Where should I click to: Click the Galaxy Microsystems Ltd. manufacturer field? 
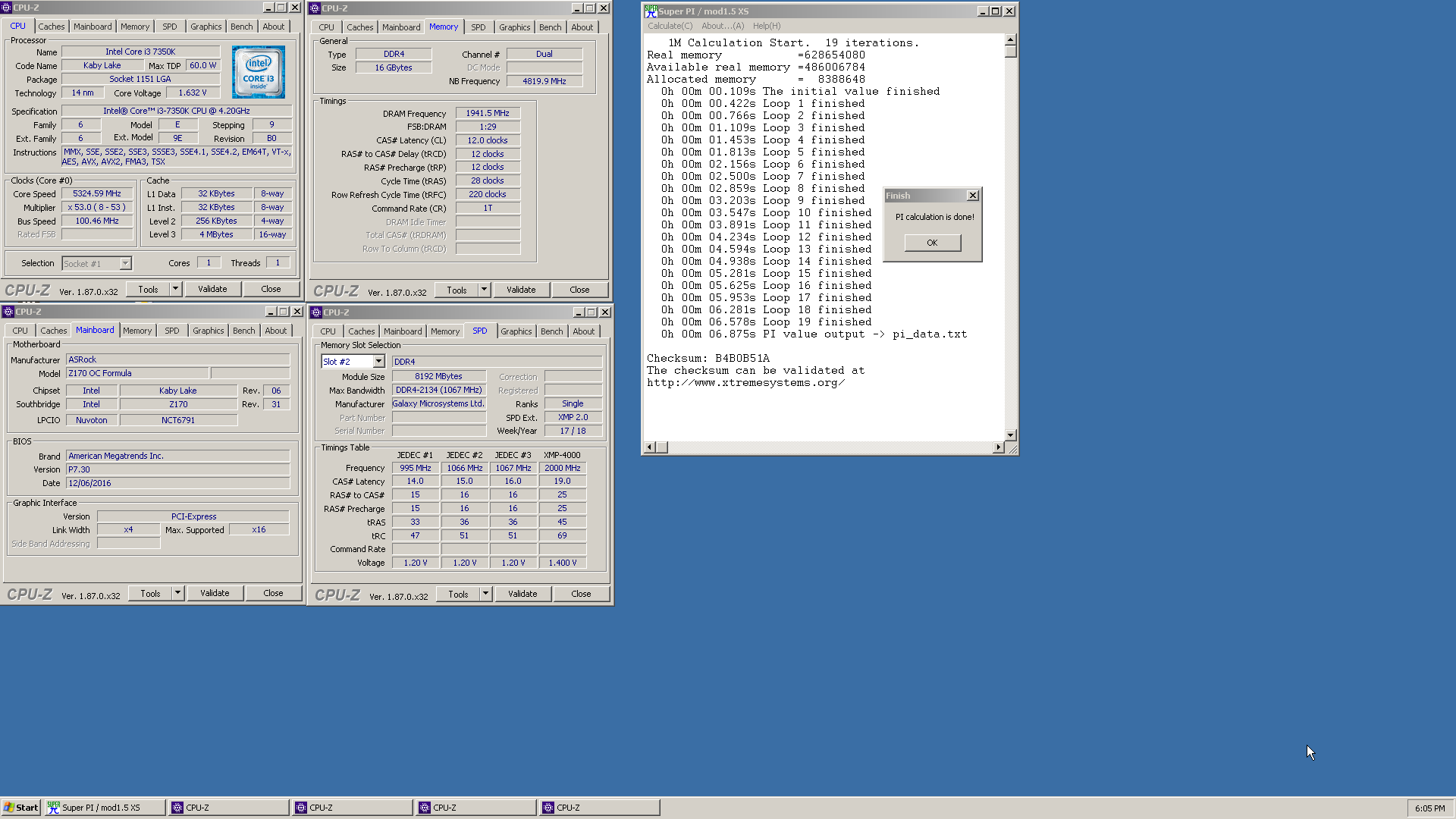click(x=438, y=403)
